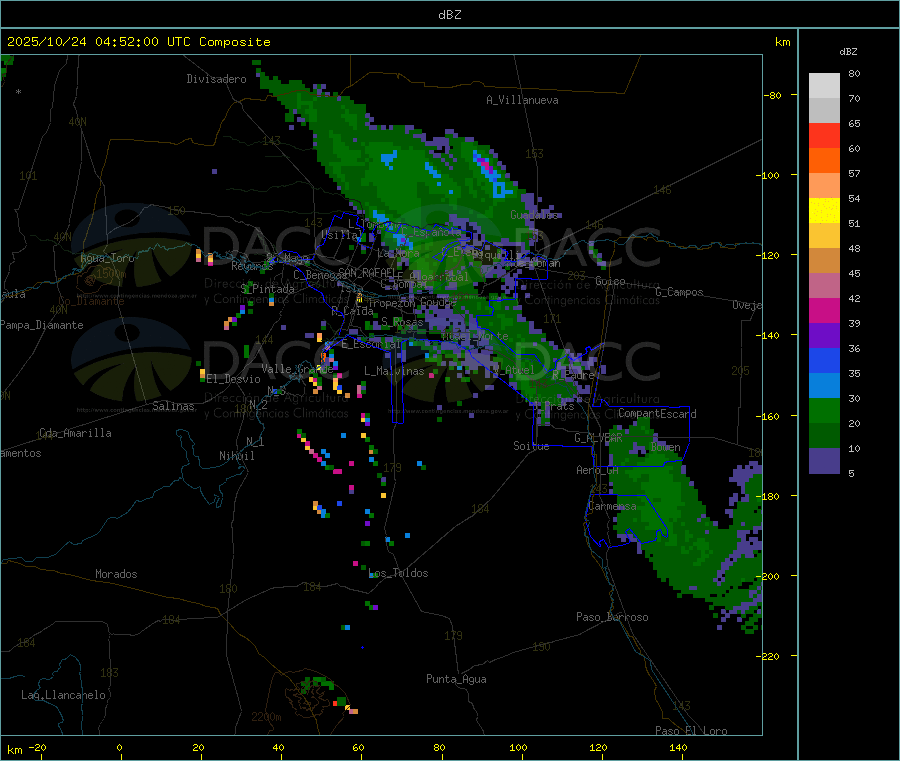Screen dimensions: 900x761
Task: Click the Pampa_Diamante map label
Action: click(x=42, y=325)
